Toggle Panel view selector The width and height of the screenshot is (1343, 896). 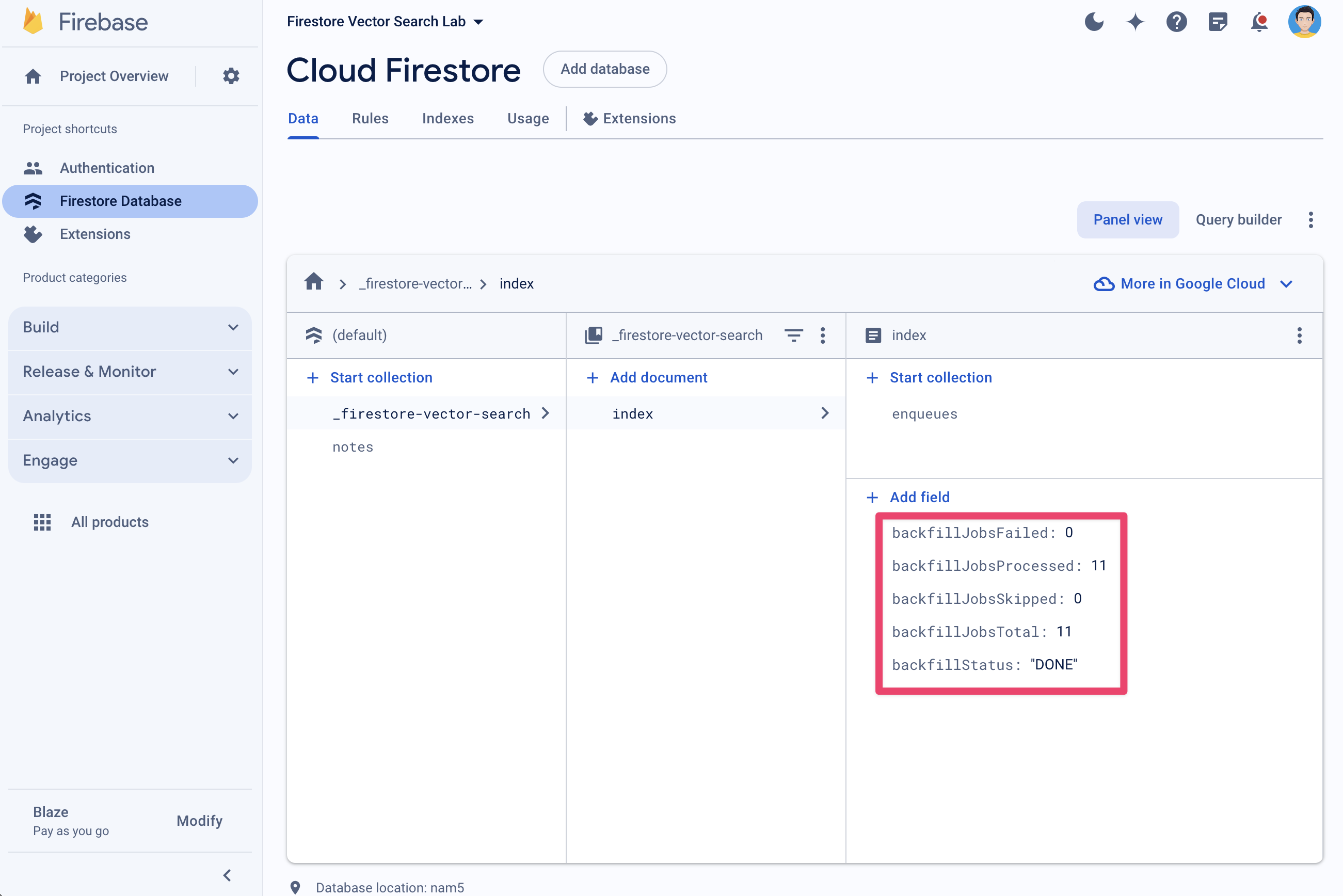[x=1128, y=220]
